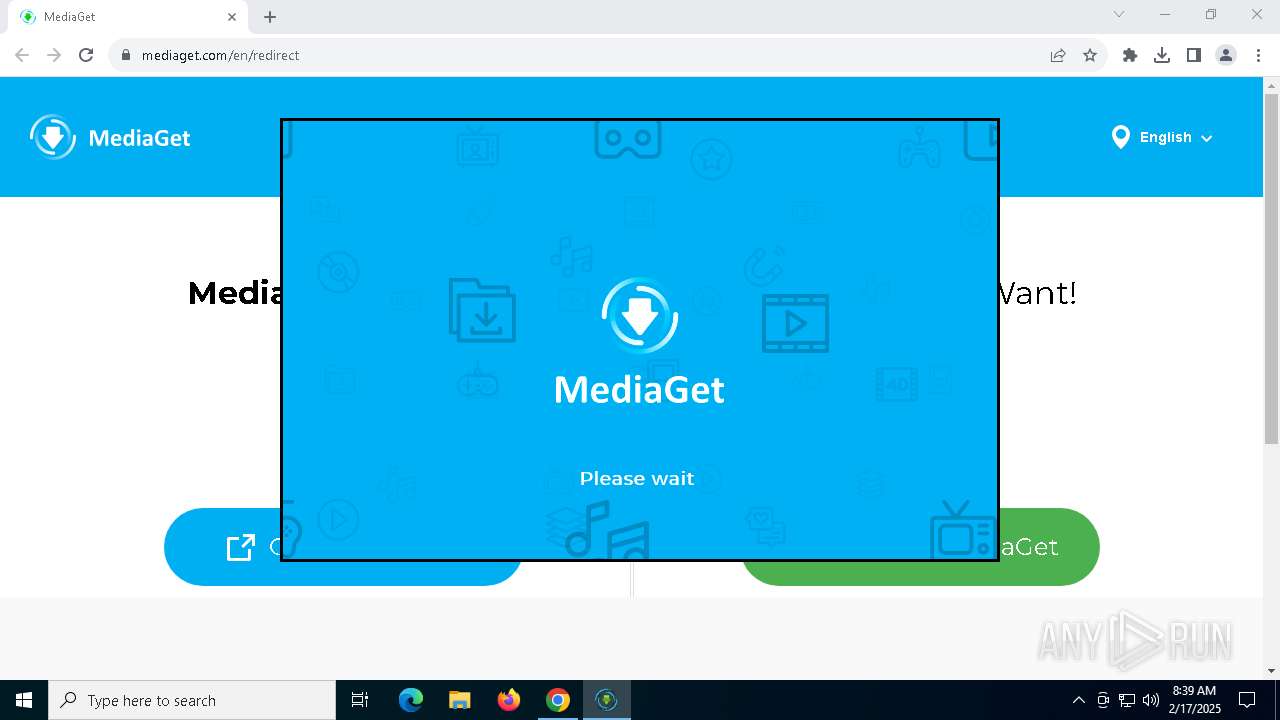Open the tab search chevron in the title bar
1280x720 pixels.
pyautogui.click(x=1119, y=14)
